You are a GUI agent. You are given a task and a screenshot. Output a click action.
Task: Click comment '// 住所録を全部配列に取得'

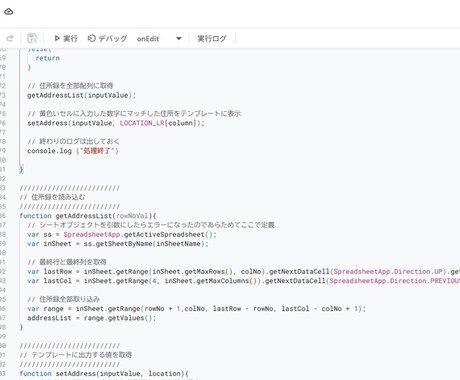(x=70, y=86)
